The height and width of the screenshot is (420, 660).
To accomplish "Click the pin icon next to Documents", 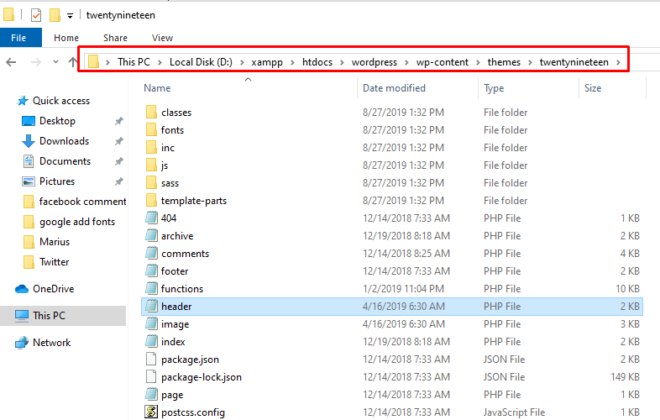I will tap(119, 161).
